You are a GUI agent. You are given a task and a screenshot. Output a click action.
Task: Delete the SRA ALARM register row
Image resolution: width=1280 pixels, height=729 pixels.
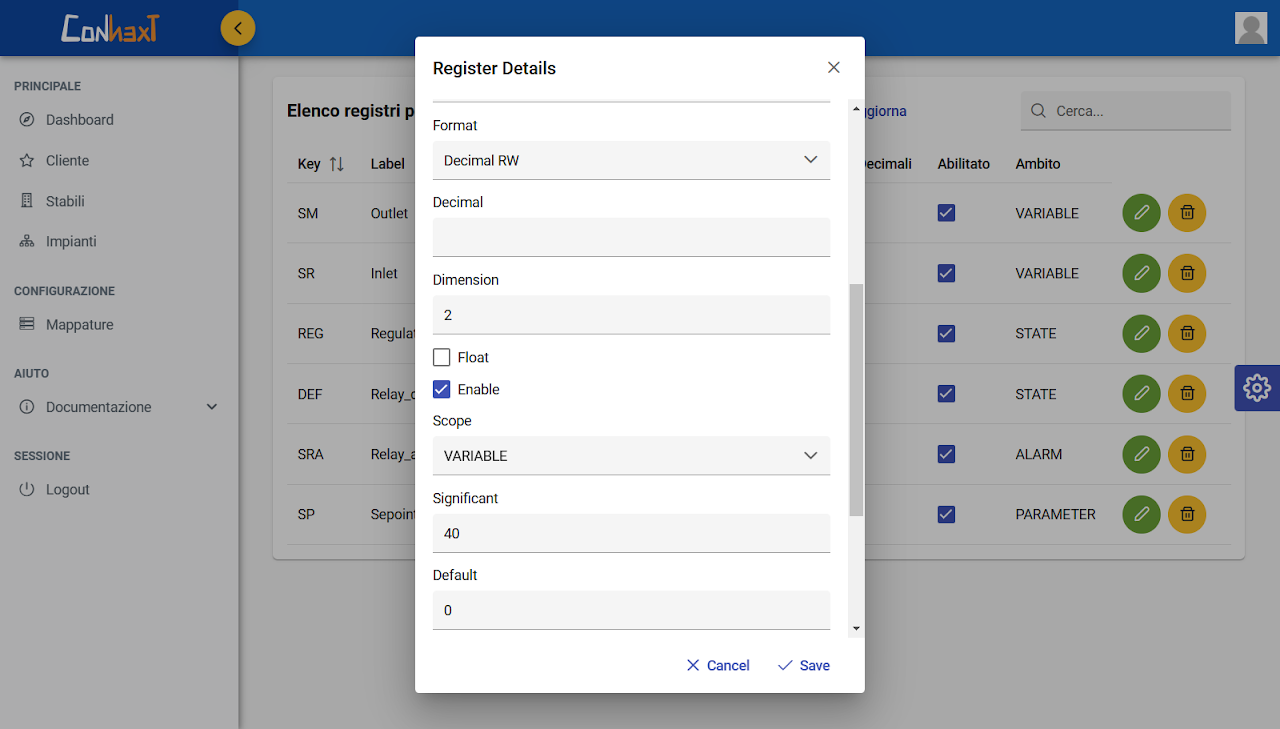coord(1187,454)
